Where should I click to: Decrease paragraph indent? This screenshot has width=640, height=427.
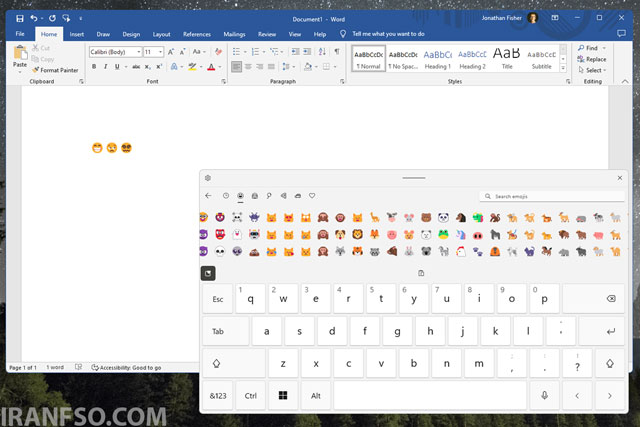[x=295, y=51]
